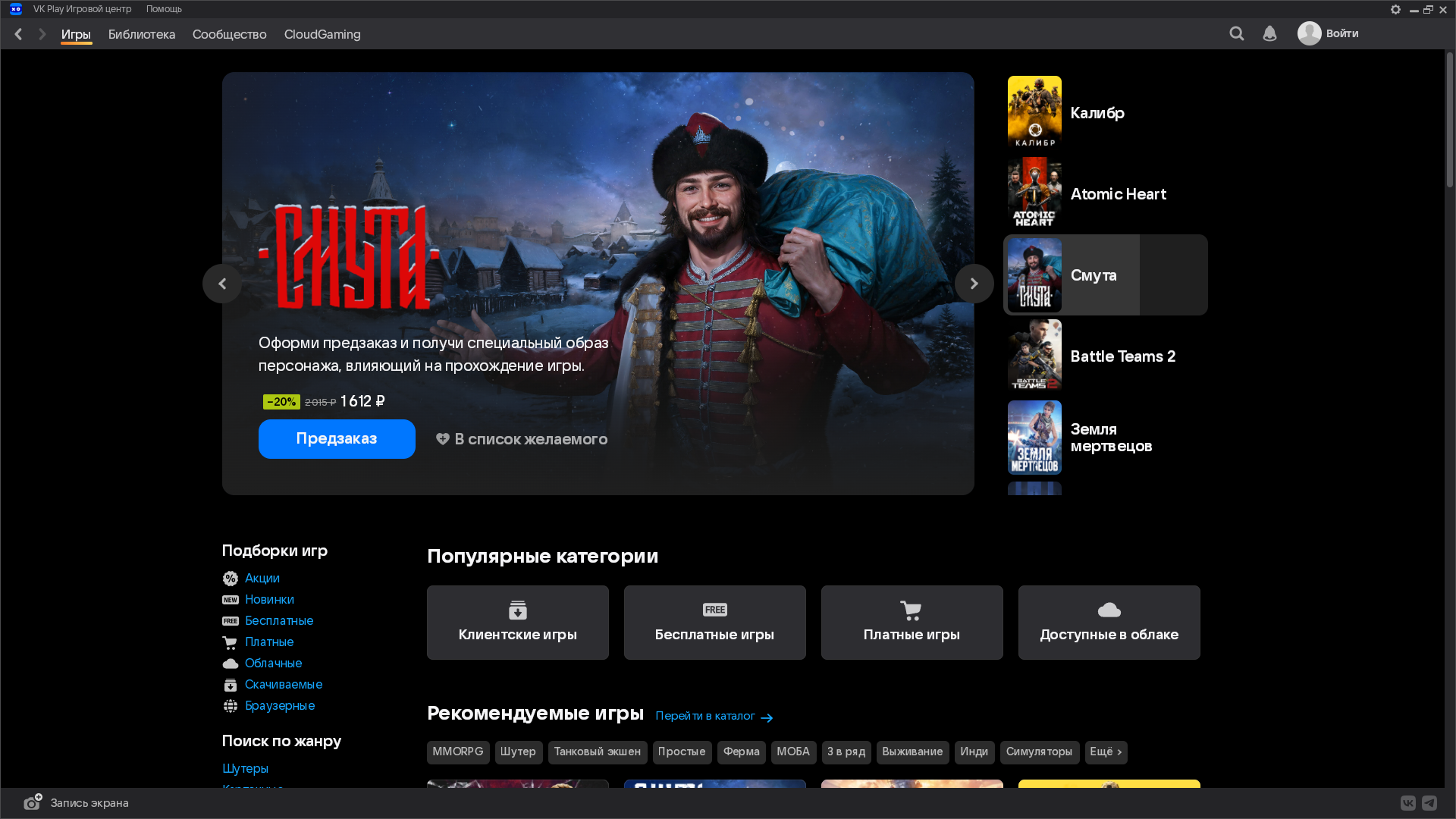Filter by the Выживание tag
The height and width of the screenshot is (819, 1456).
(913, 752)
